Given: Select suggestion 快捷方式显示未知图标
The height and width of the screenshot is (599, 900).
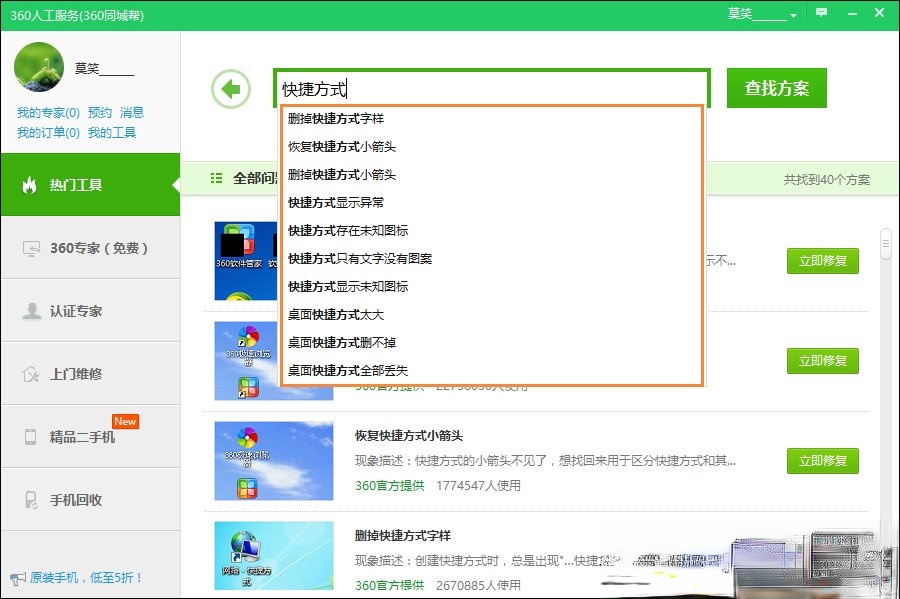Looking at the screenshot, I should pos(491,287).
